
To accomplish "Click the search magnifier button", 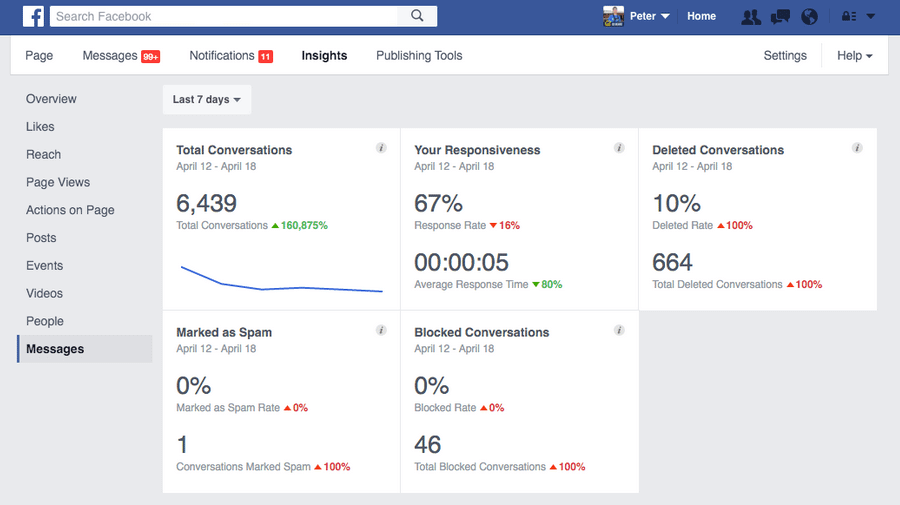I will click(x=417, y=16).
